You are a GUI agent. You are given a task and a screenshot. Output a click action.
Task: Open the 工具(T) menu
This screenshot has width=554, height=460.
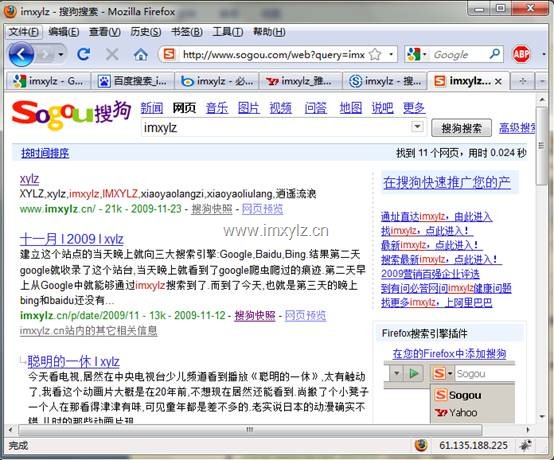(228, 32)
